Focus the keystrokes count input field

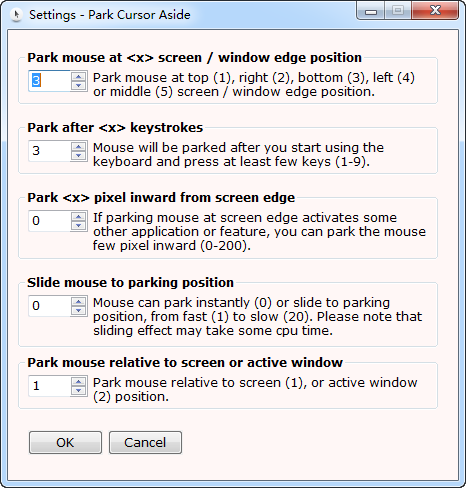pyautogui.click(x=50, y=151)
